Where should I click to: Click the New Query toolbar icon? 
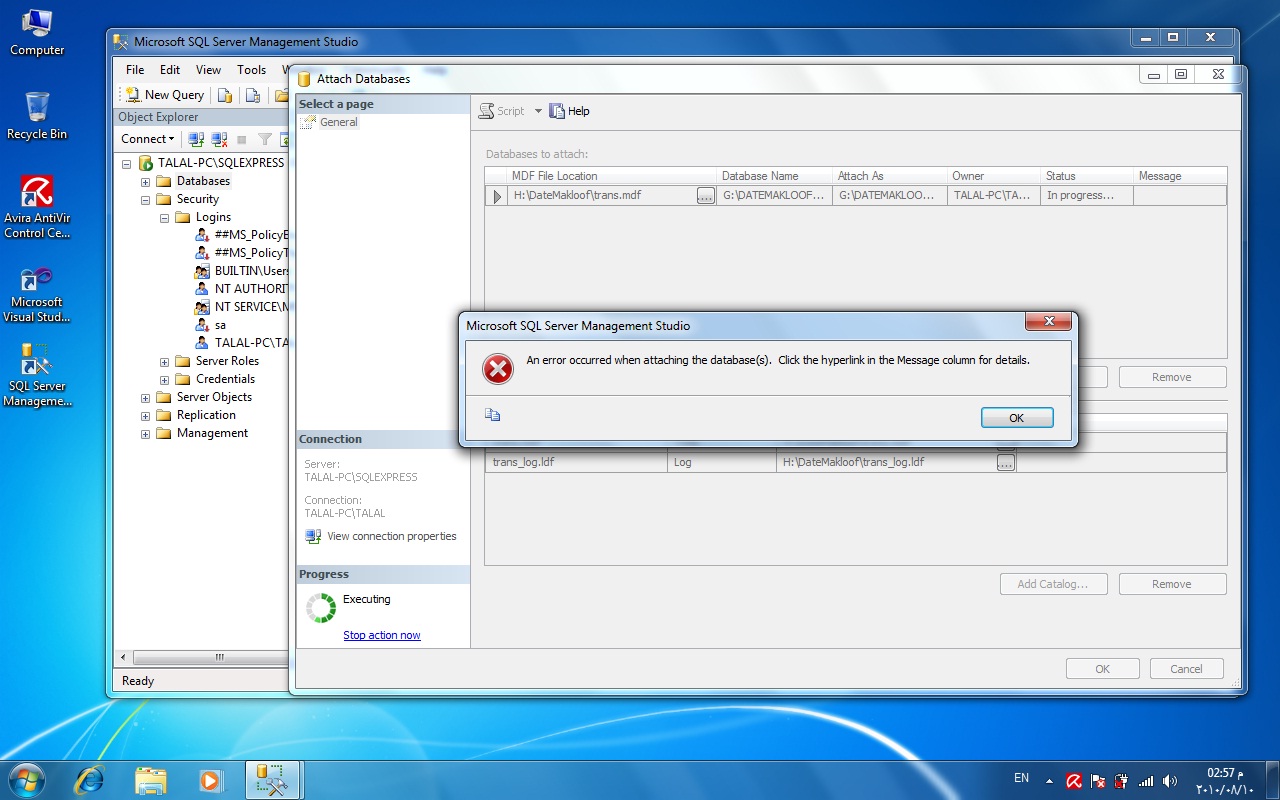point(133,95)
